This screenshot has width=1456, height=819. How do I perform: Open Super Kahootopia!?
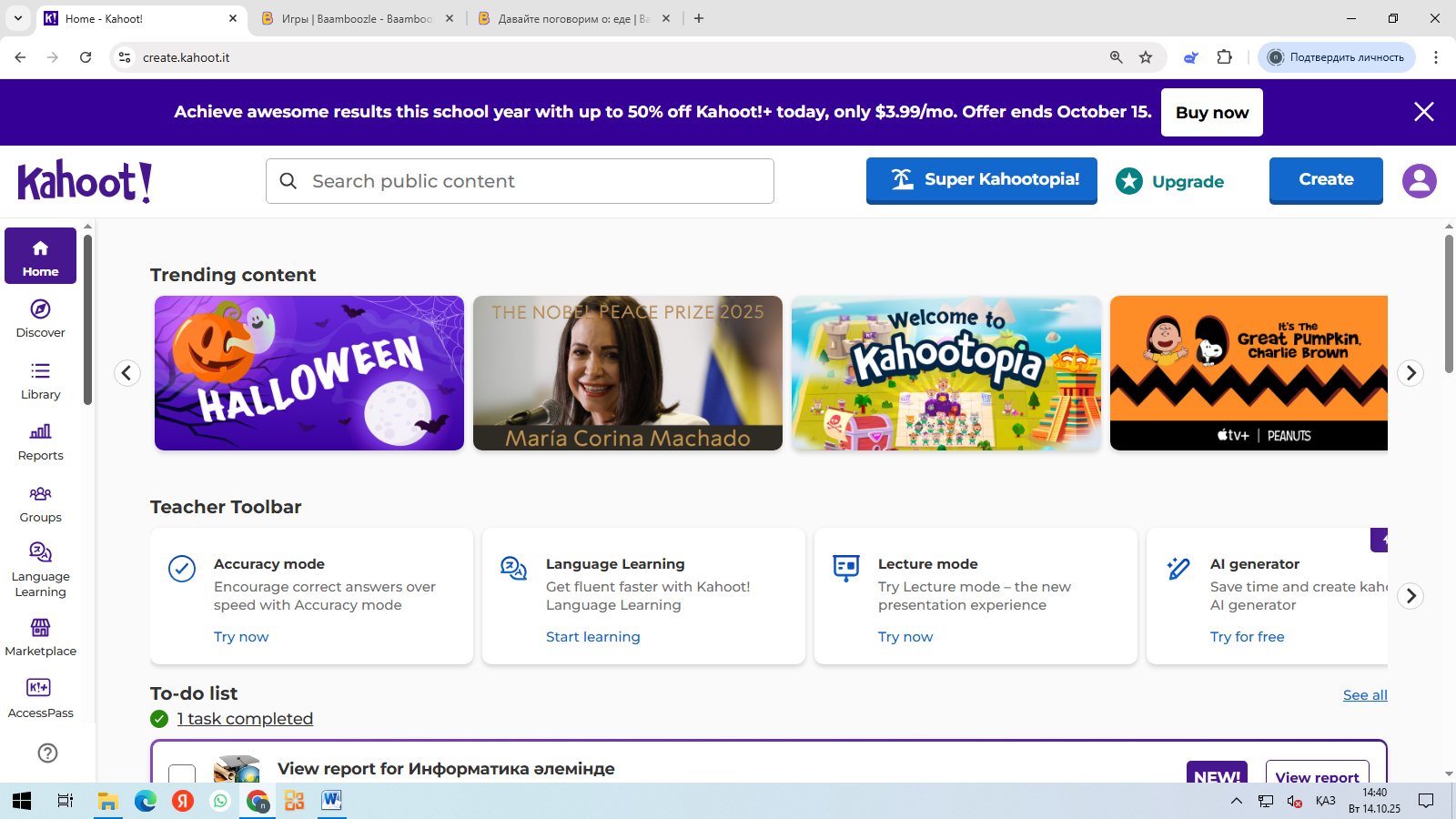pos(982,180)
